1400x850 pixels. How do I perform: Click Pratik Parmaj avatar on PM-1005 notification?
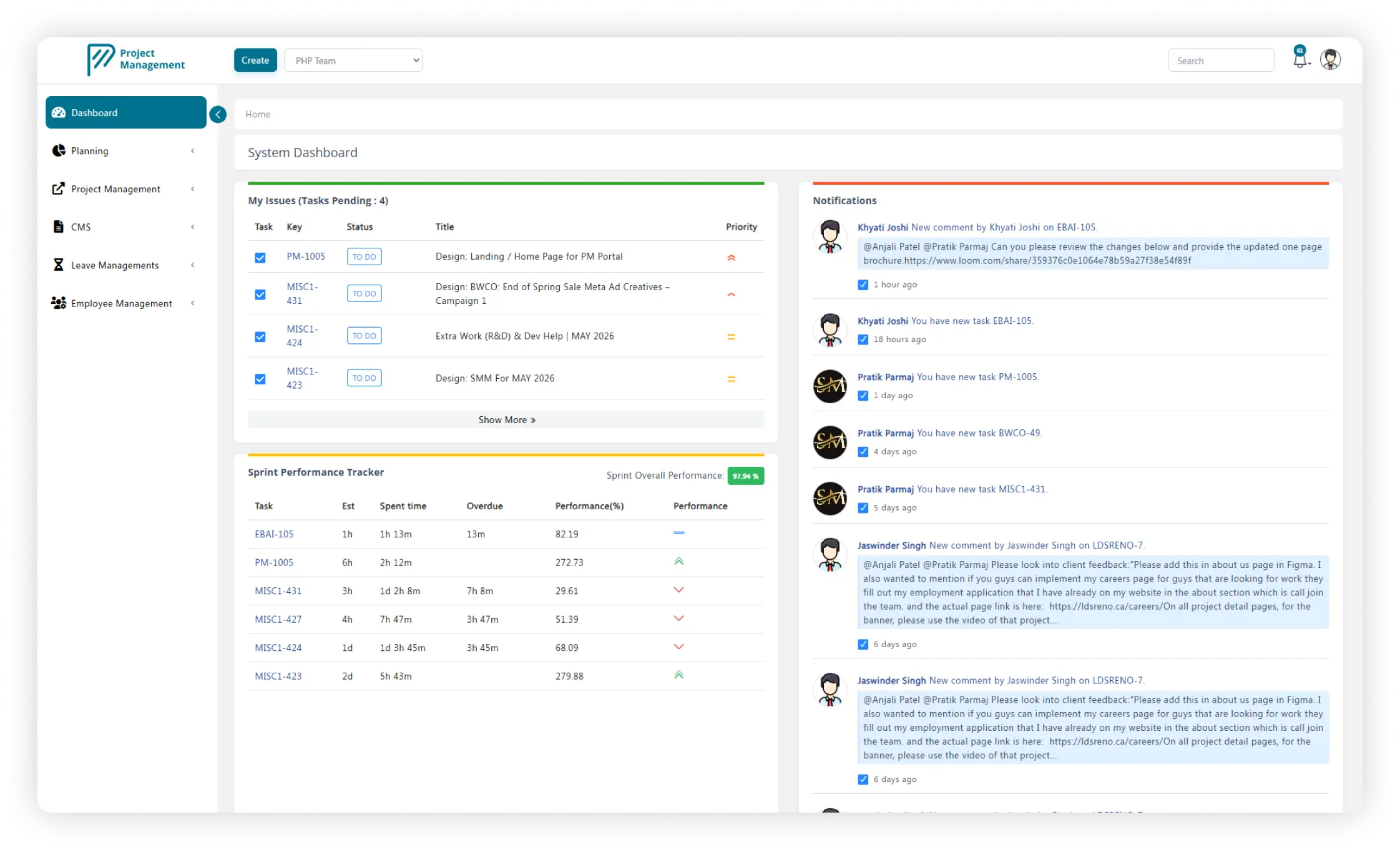pyautogui.click(x=830, y=386)
